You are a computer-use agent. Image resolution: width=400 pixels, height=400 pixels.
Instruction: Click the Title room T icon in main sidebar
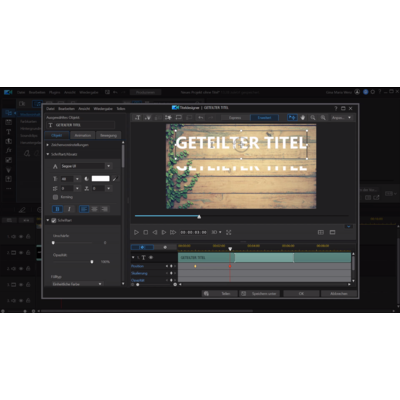coord(9,132)
